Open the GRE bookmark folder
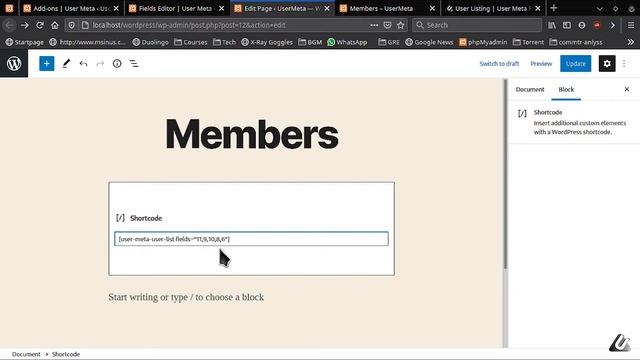The height and width of the screenshot is (360, 640). (x=389, y=42)
